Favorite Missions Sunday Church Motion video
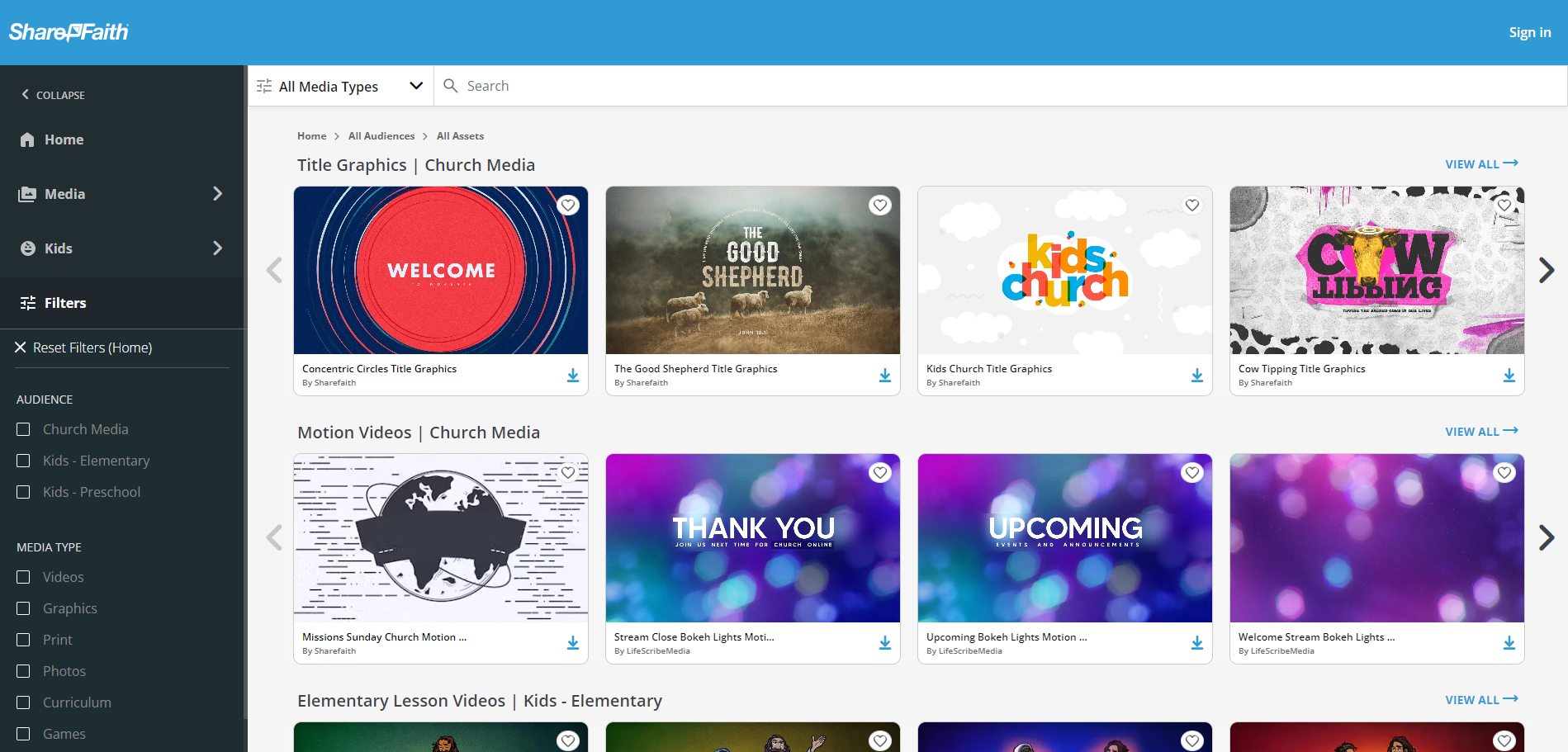The width and height of the screenshot is (1568, 752). (568, 473)
